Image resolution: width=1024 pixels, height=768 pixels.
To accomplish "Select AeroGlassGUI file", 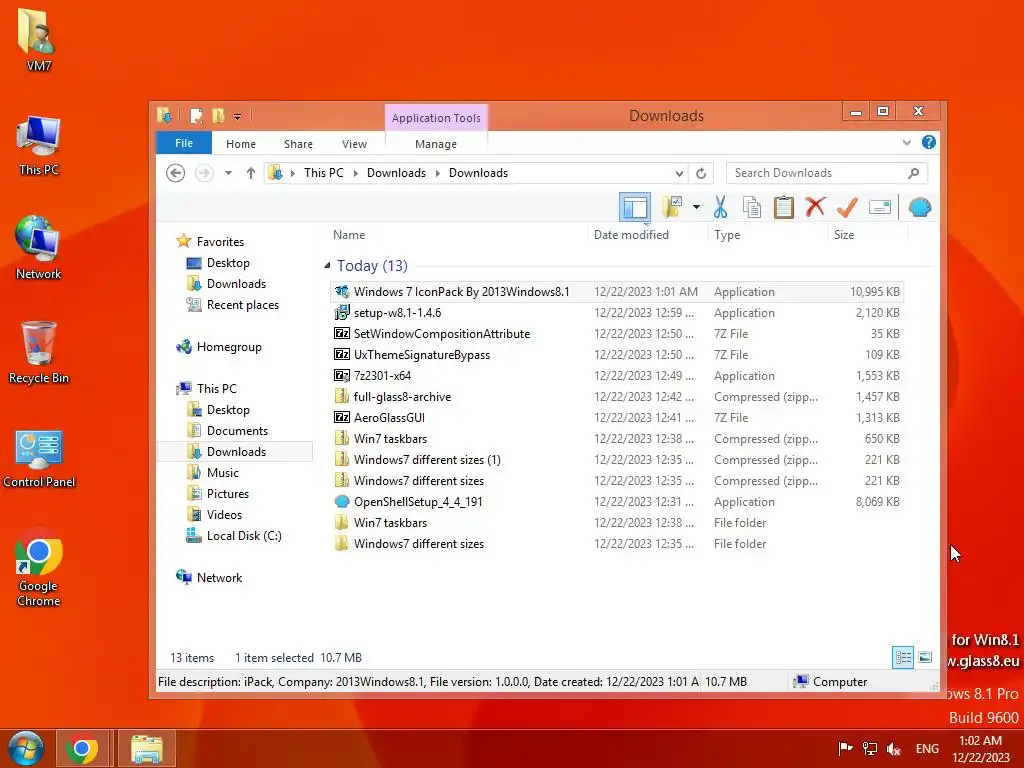I will pyautogui.click(x=617, y=417).
